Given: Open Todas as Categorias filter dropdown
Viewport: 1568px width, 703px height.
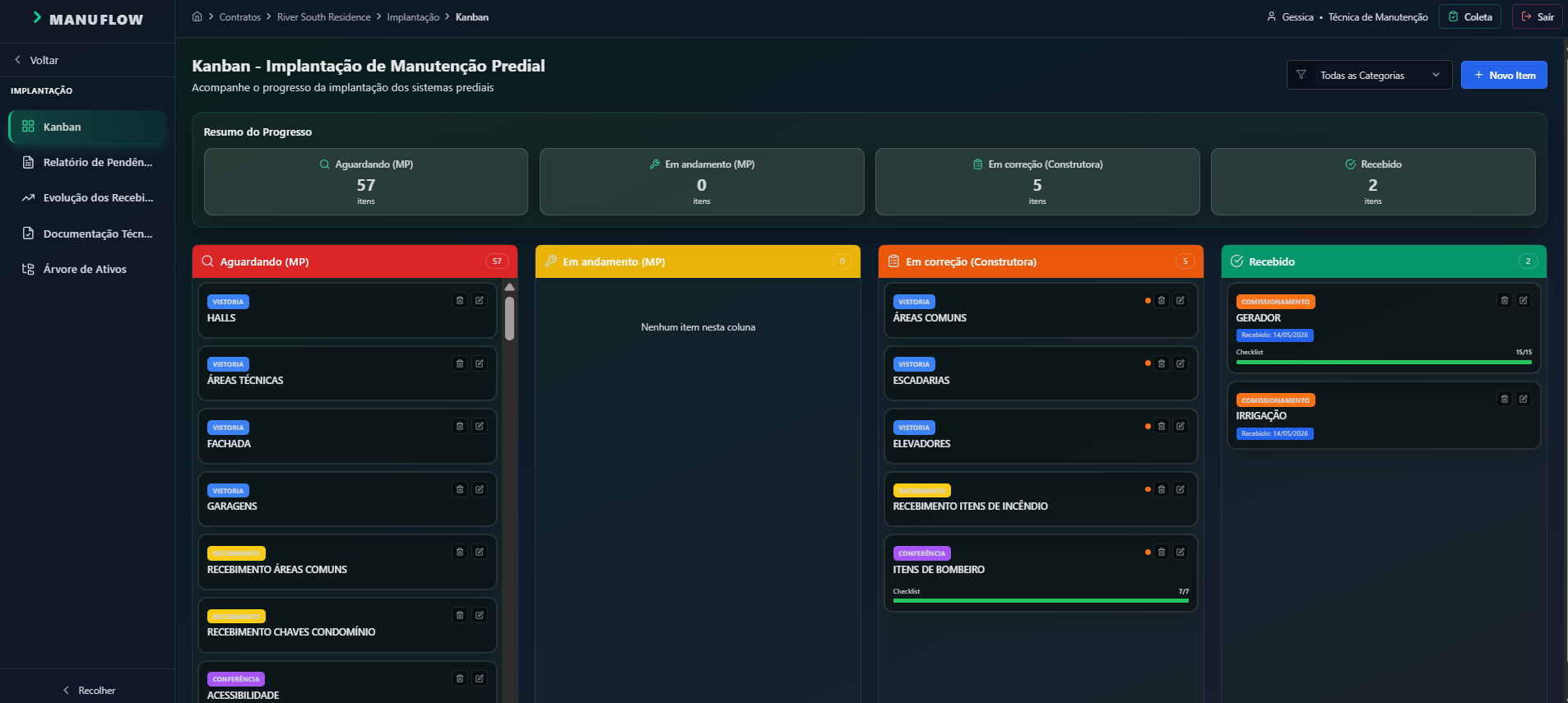Looking at the screenshot, I should pos(1369,75).
